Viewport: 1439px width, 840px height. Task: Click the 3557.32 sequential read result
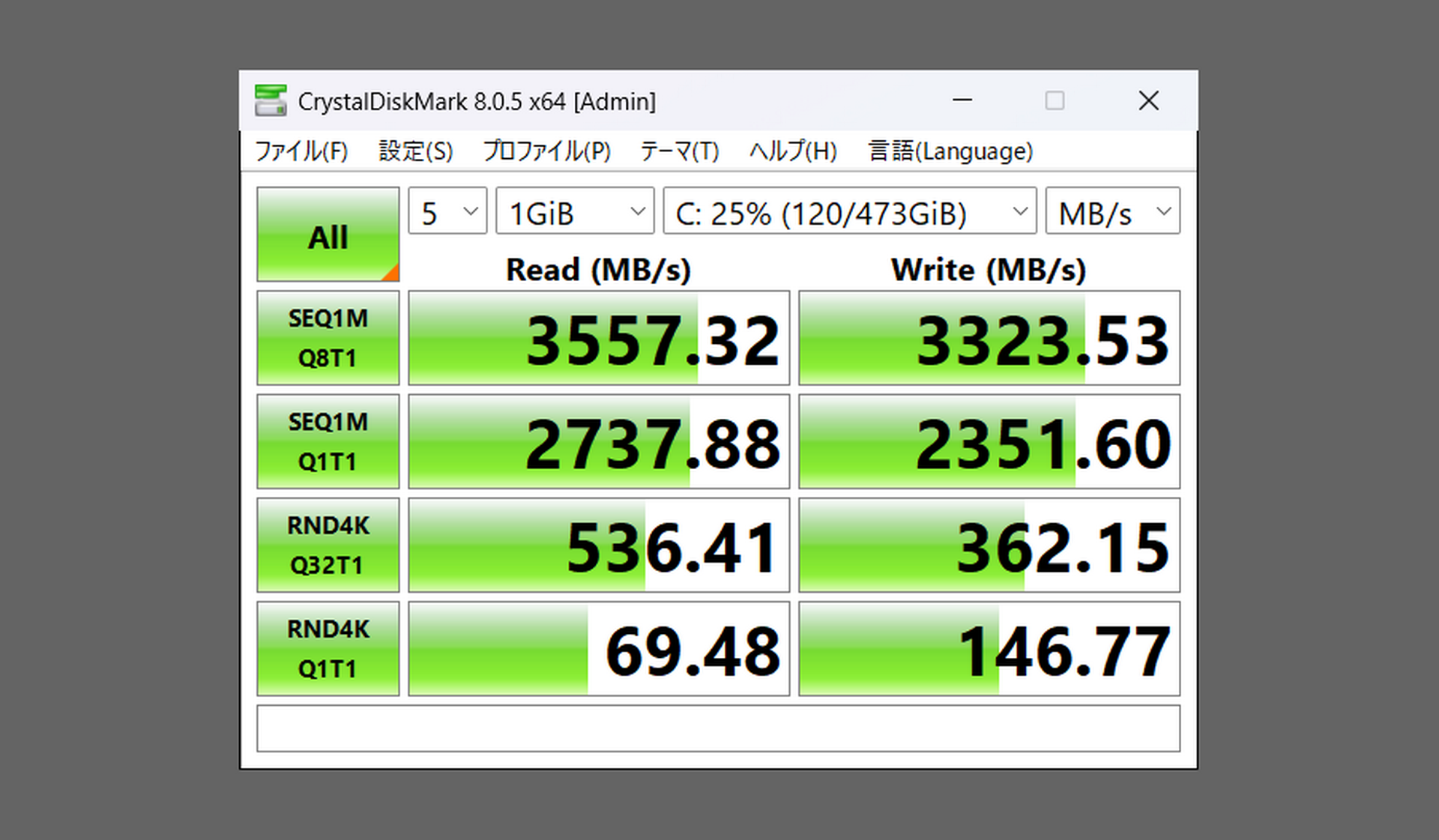(599, 339)
